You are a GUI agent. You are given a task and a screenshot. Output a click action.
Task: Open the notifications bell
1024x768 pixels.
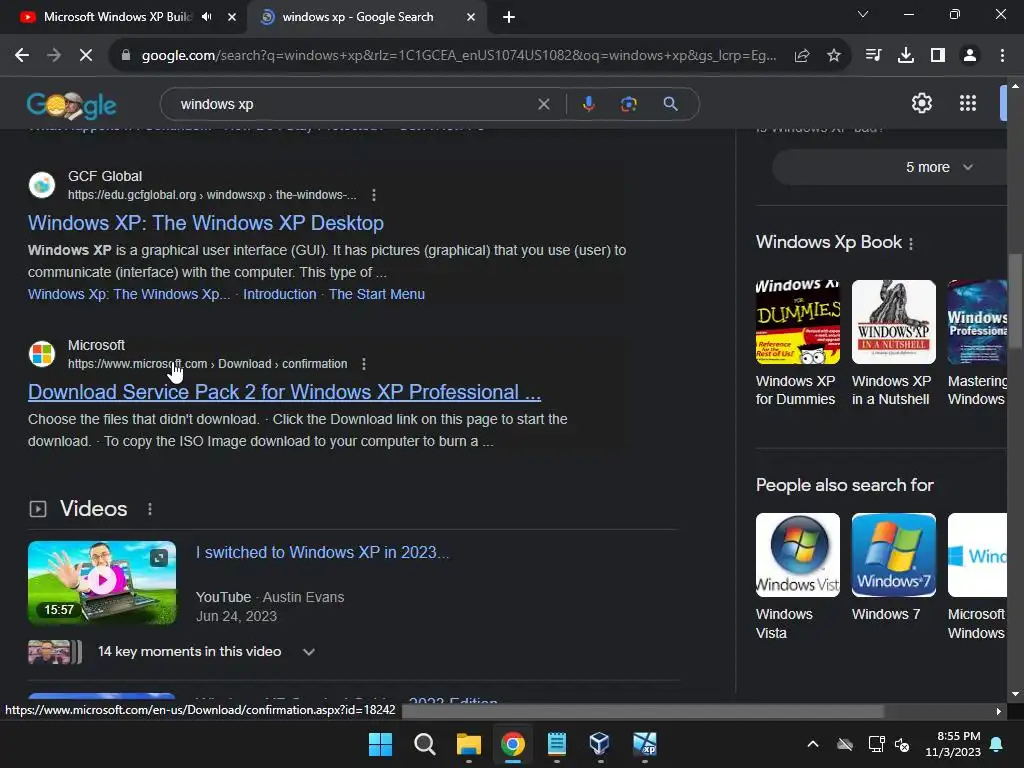(x=997, y=744)
